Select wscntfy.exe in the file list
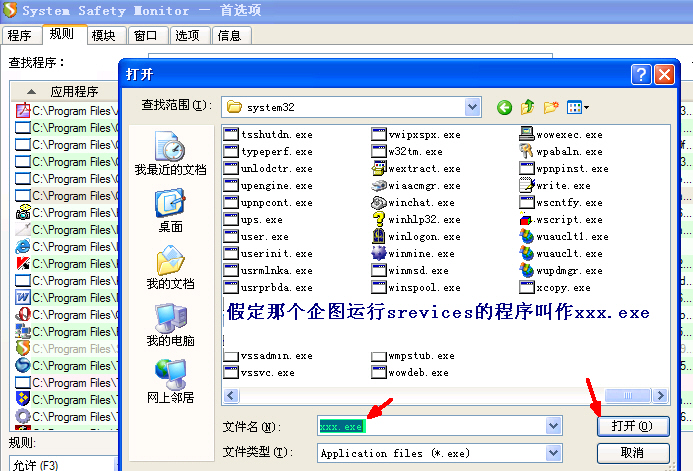 tap(561, 203)
